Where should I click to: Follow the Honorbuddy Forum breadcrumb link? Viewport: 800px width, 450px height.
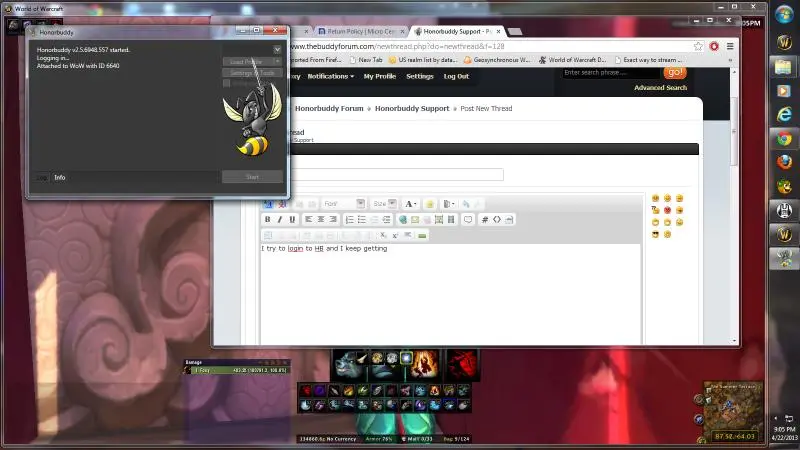[x=329, y=108]
